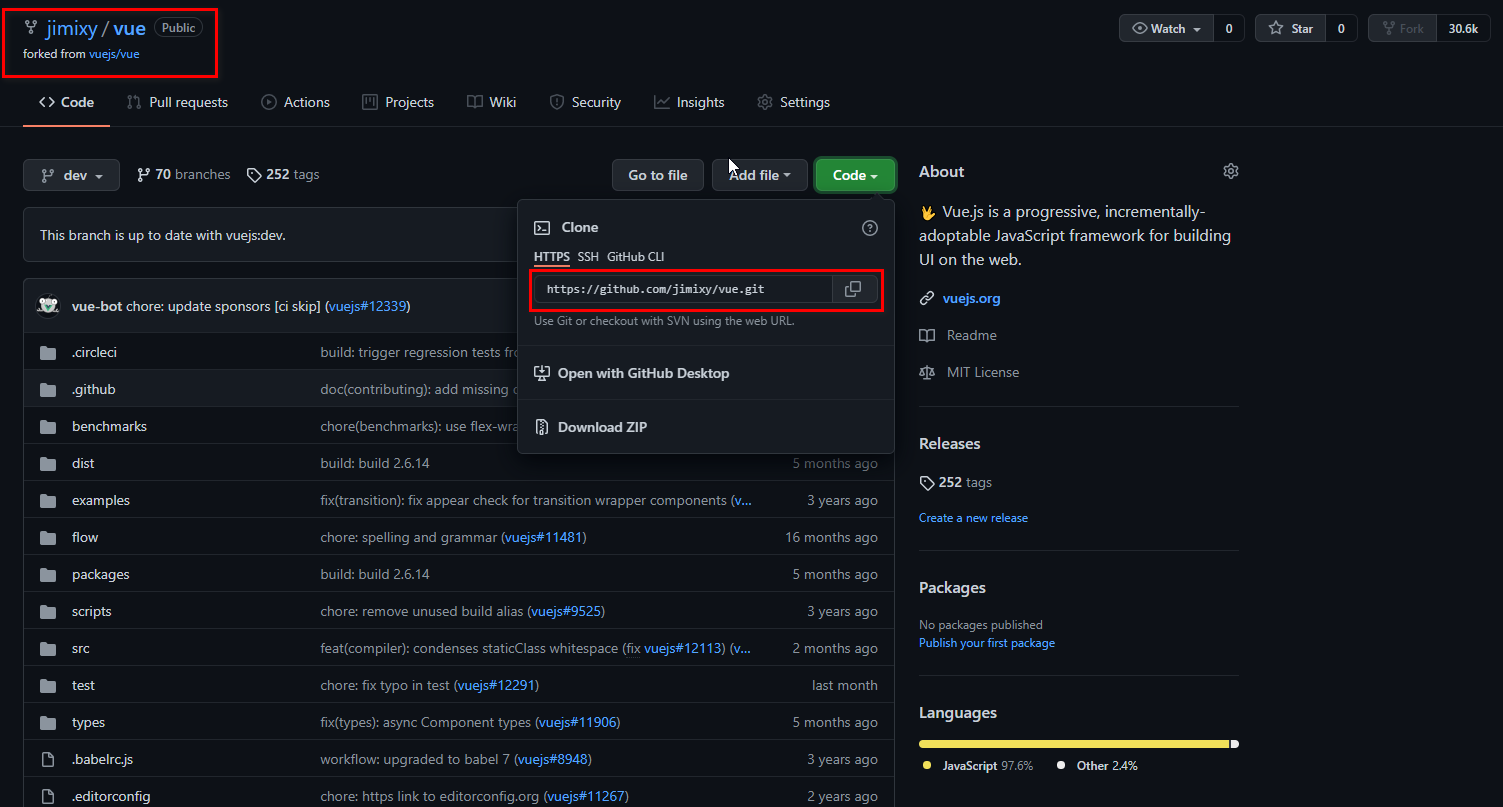The image size is (1503, 807).
Task: Open the examples folder
Action: (101, 500)
